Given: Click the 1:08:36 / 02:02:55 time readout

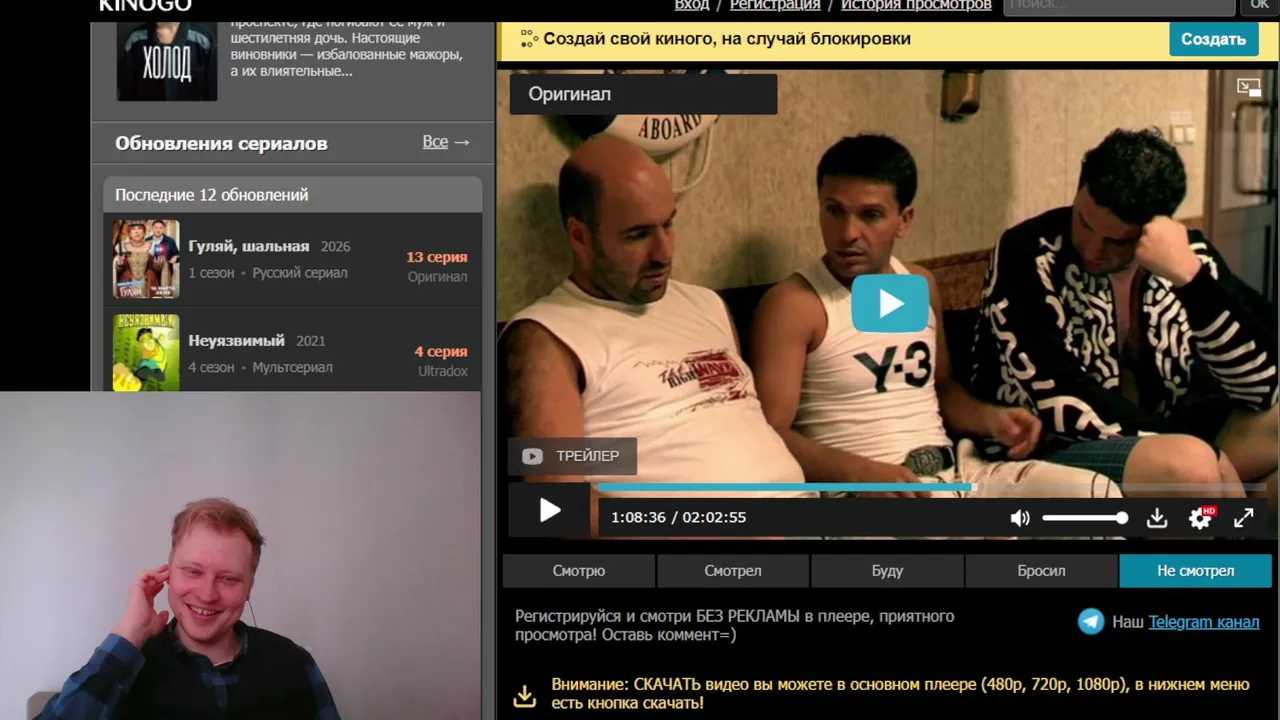Looking at the screenshot, I should pos(679,517).
